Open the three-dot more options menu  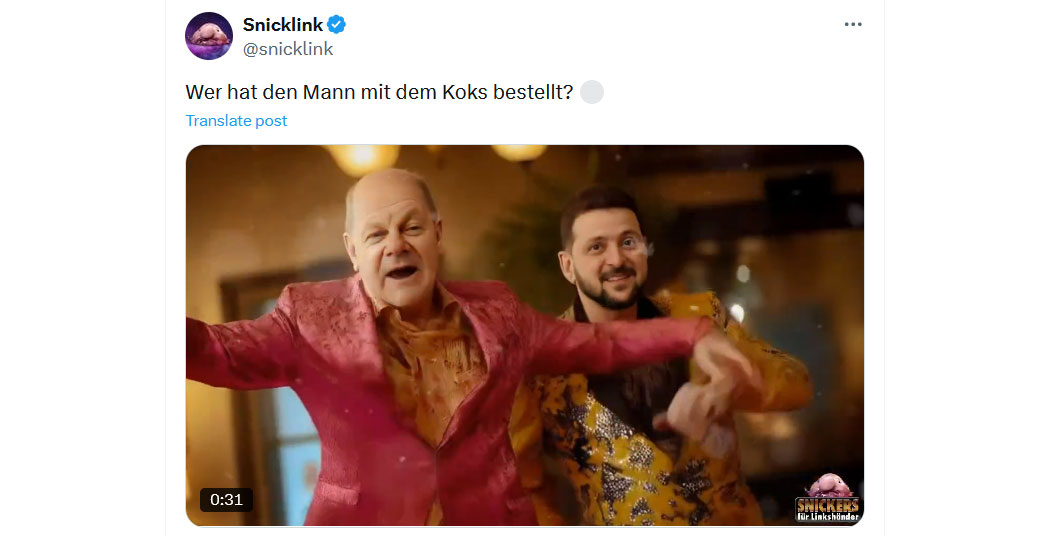(x=852, y=24)
